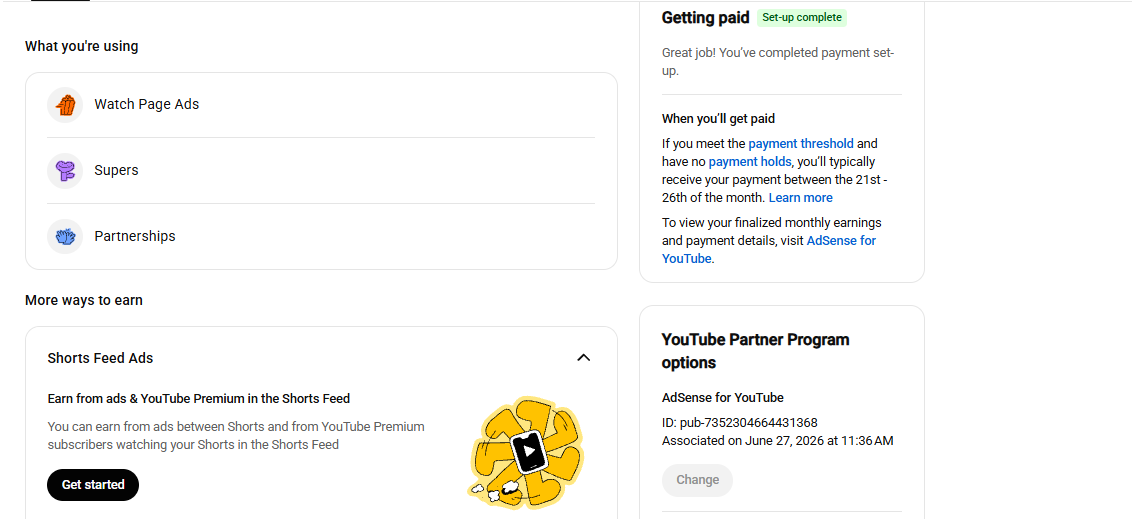This screenshot has width=1132, height=519.
Task: Click the 'When you'll get paid' subheading
Action: click(718, 119)
